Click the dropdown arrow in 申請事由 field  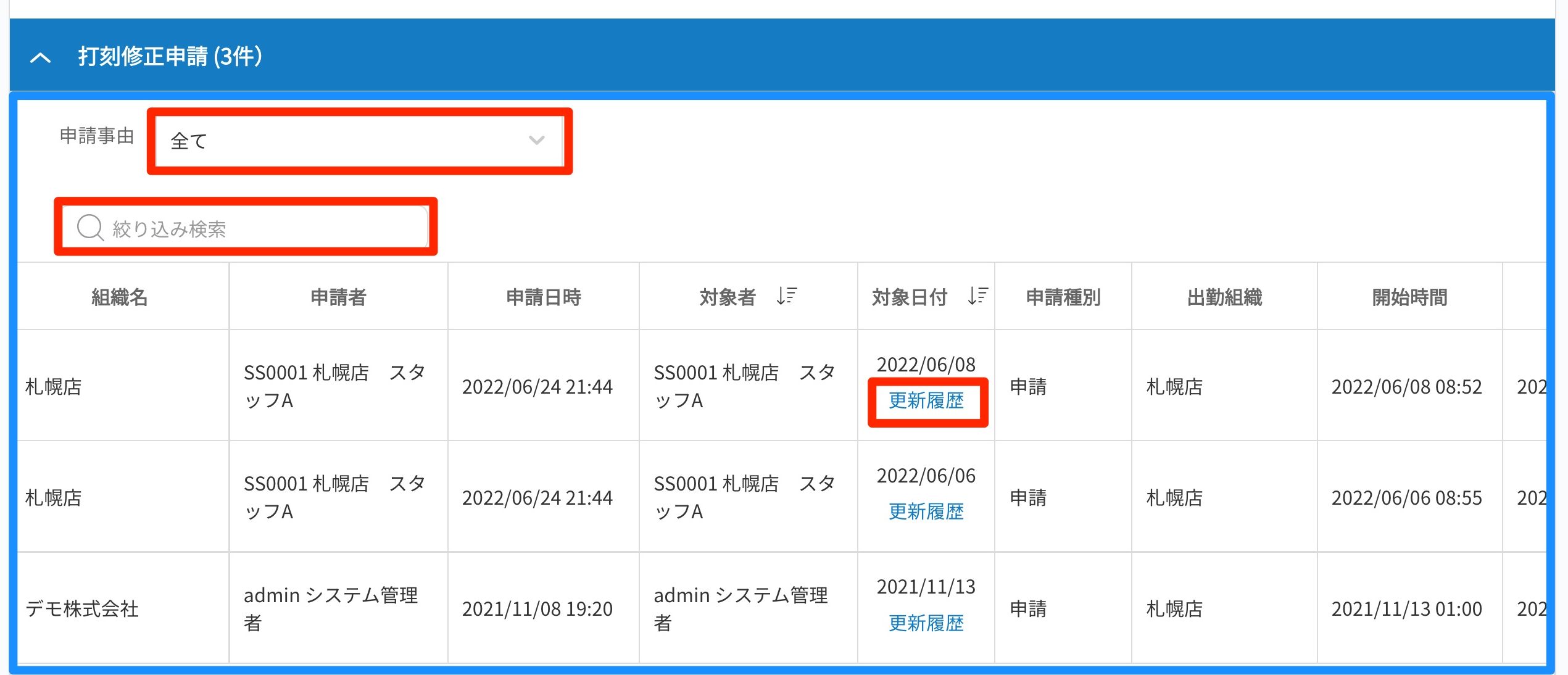536,141
